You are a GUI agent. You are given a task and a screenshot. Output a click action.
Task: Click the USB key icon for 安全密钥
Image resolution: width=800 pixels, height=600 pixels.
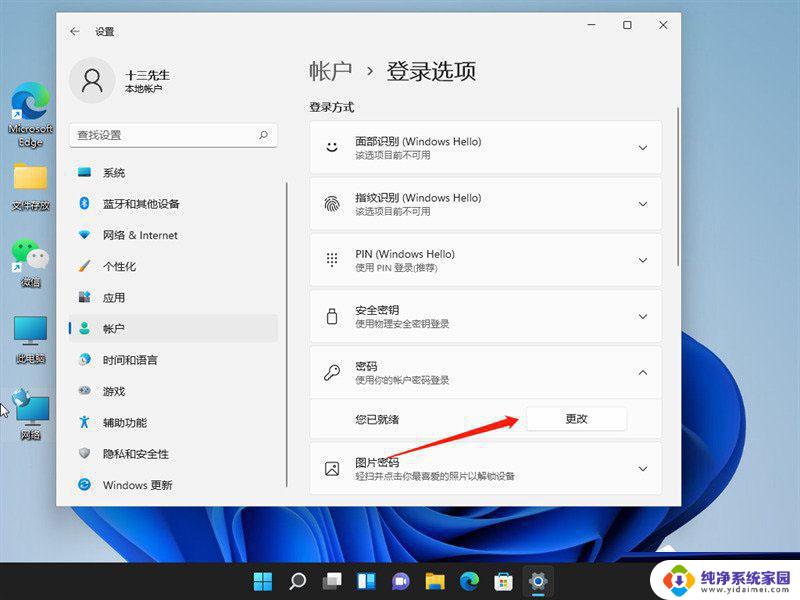point(332,316)
